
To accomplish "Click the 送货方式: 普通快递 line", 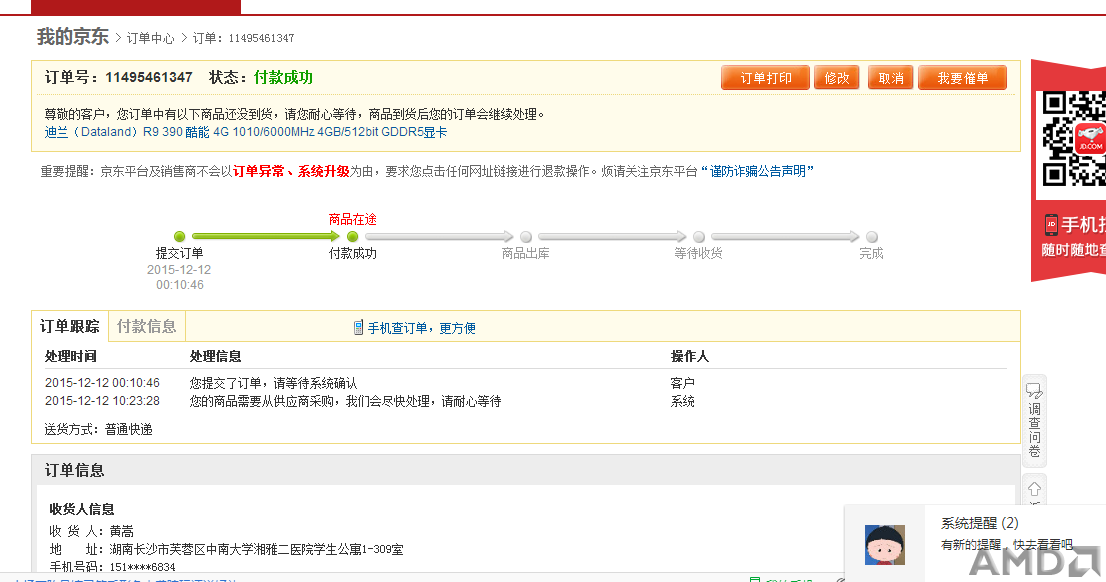I will pyautogui.click(x=99, y=429).
